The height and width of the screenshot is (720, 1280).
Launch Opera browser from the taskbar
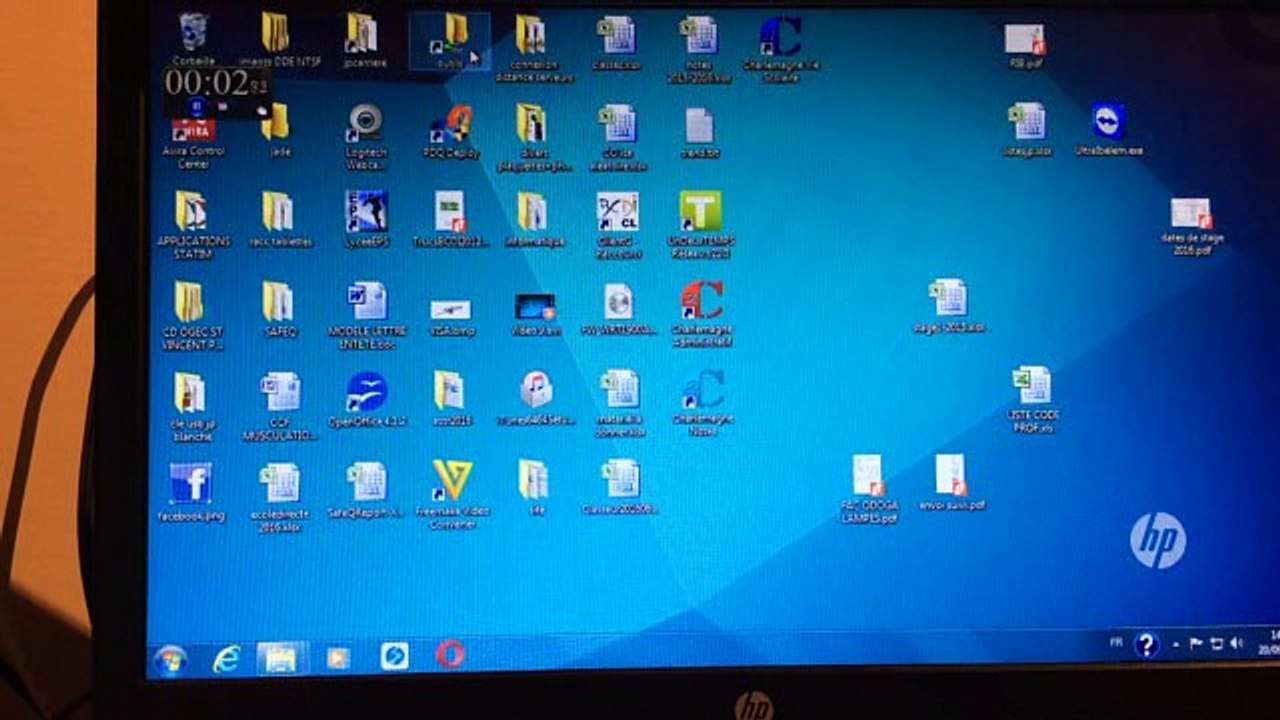pyautogui.click(x=450, y=654)
